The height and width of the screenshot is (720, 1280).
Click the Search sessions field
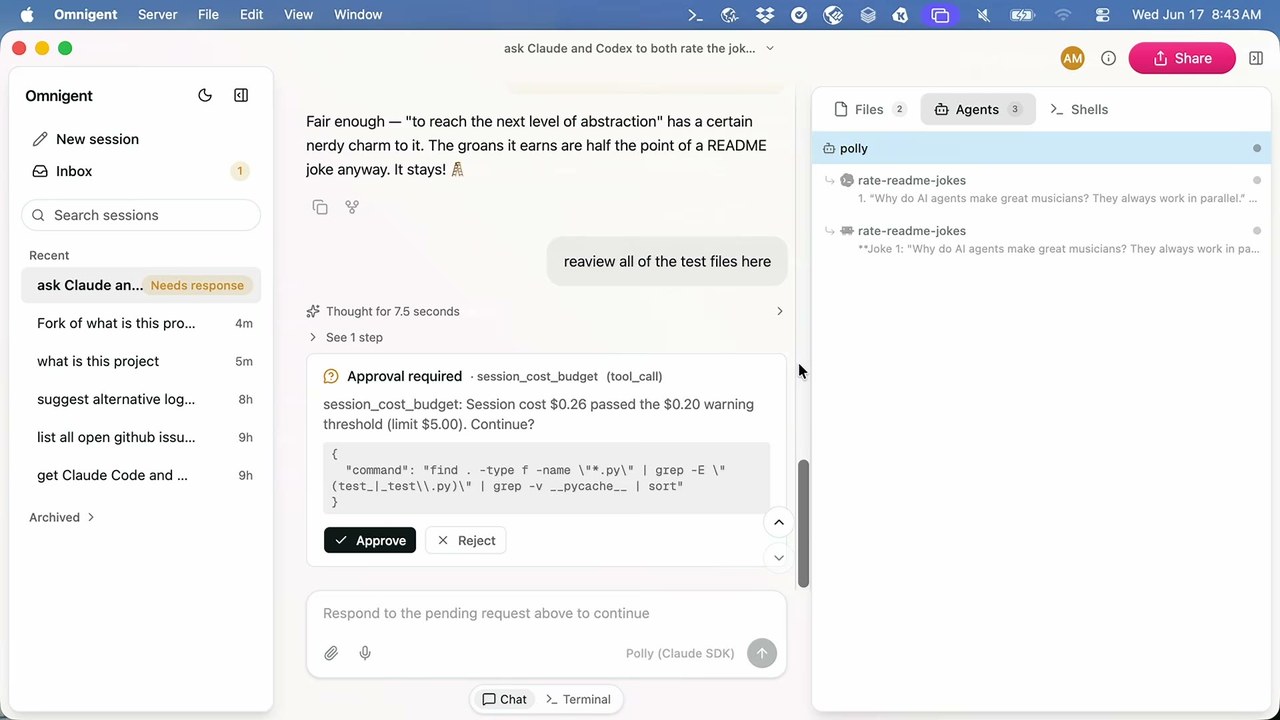coord(141,215)
